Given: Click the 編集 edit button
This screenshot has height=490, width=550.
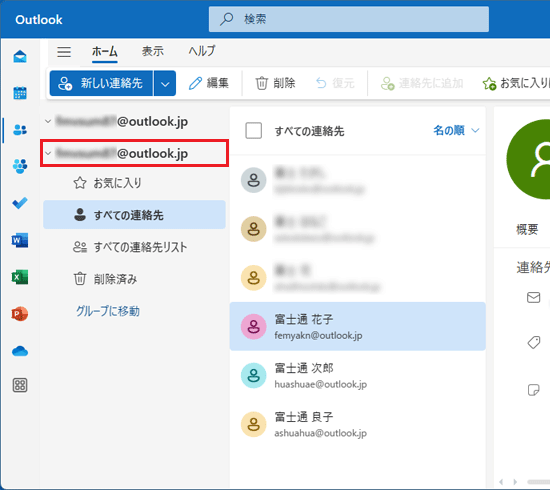Looking at the screenshot, I should coord(209,83).
